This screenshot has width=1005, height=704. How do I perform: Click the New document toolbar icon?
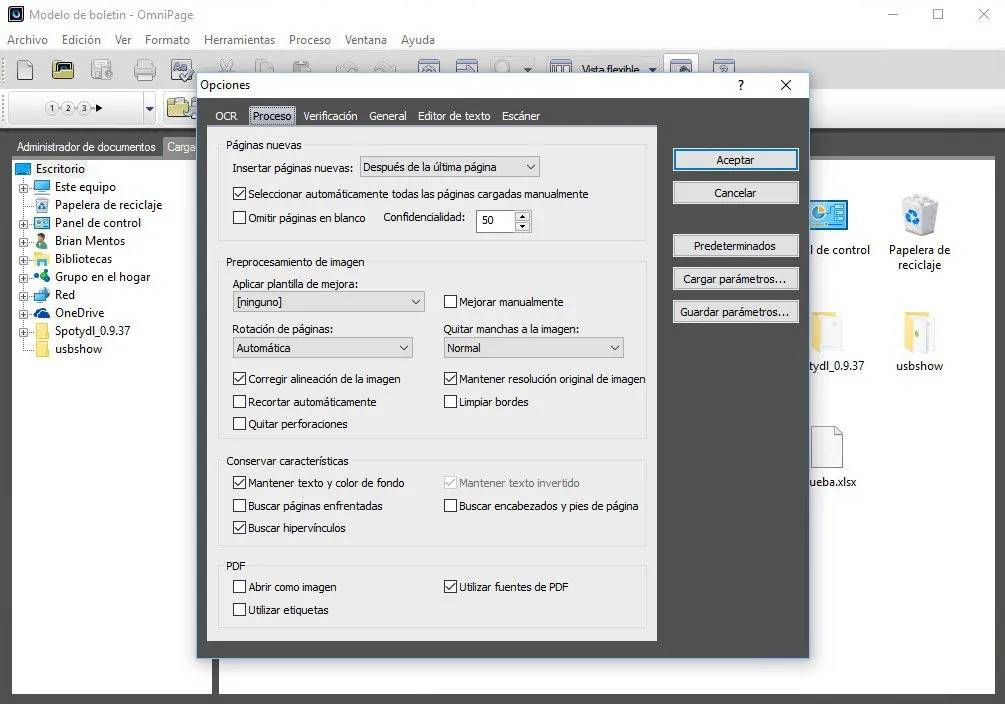pyautogui.click(x=25, y=69)
